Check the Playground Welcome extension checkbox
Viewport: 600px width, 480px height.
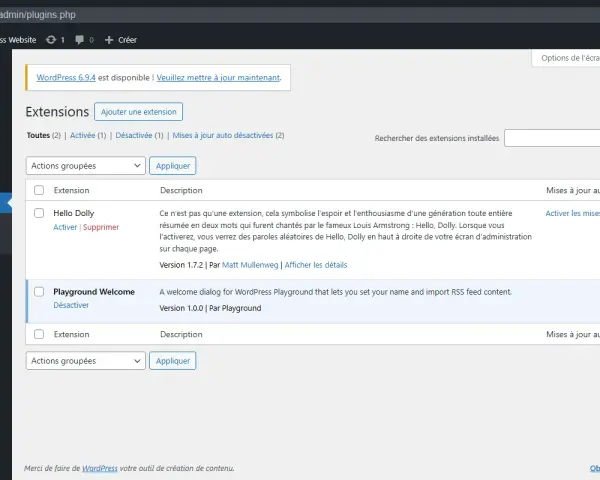click(39, 292)
